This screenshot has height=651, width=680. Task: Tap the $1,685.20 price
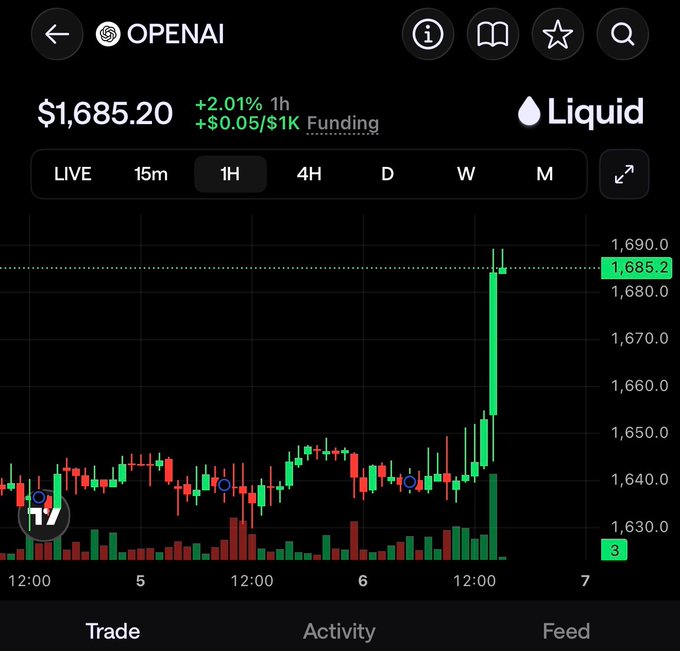[105, 113]
